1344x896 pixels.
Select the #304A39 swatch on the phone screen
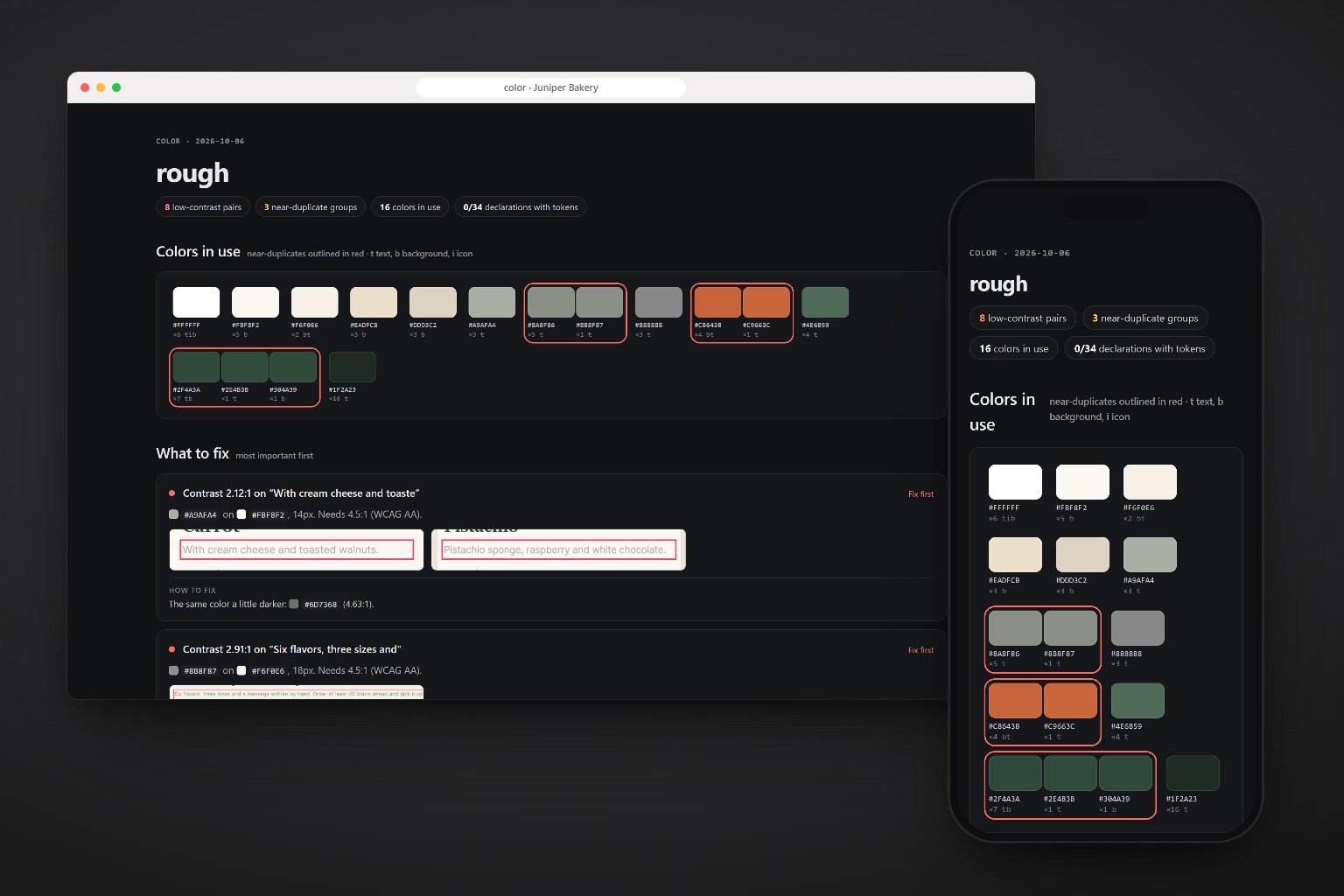click(x=1125, y=773)
